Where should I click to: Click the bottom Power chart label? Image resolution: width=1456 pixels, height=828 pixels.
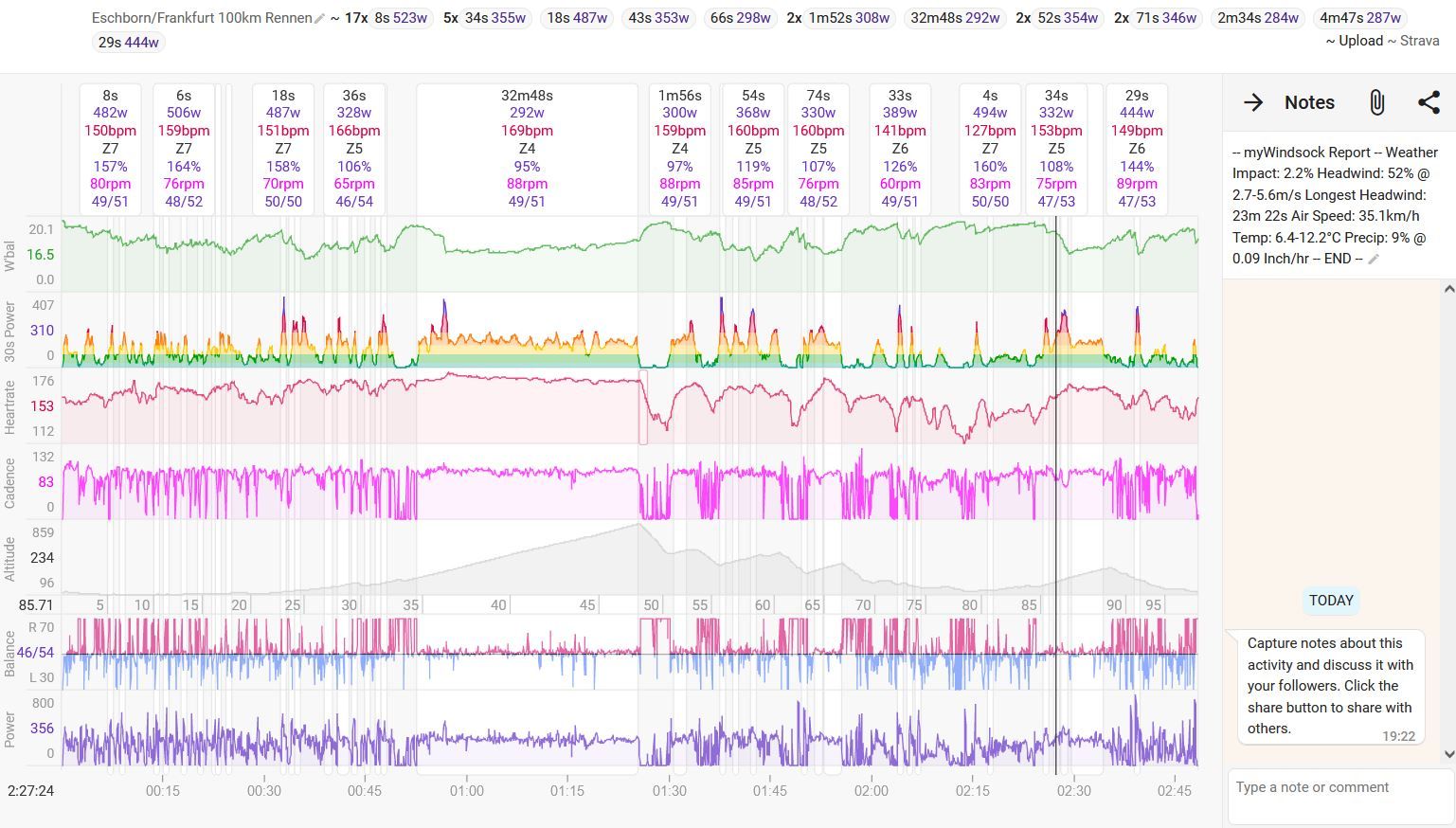pos(9,729)
